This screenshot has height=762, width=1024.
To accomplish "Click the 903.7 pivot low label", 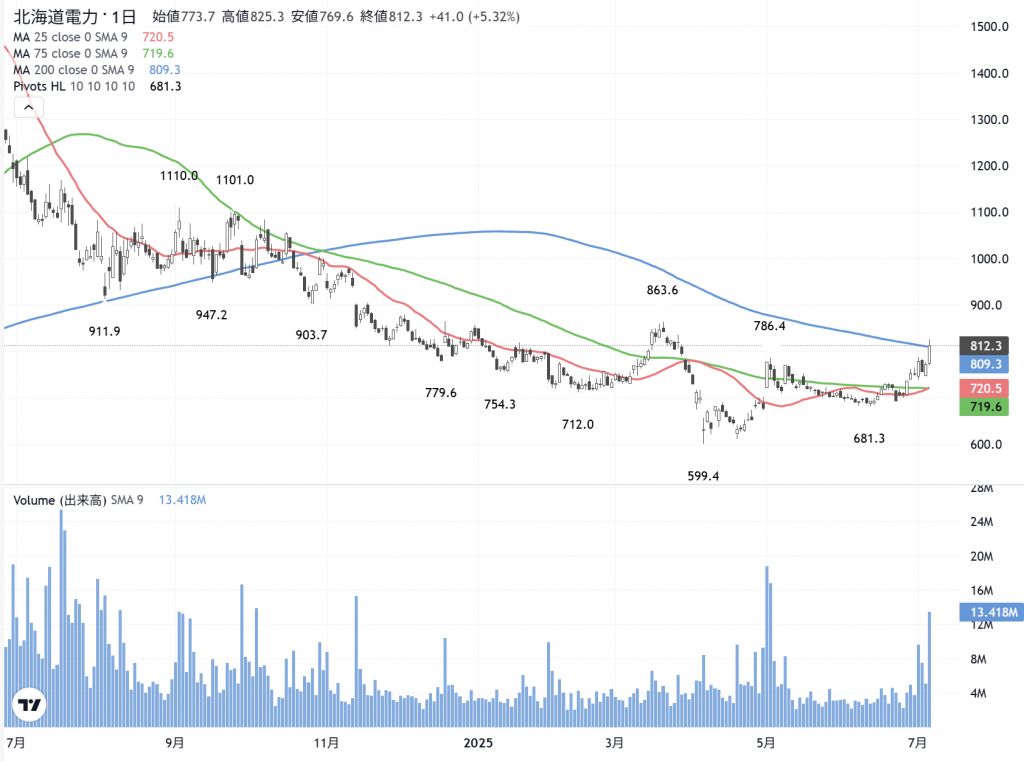I will coord(312,335).
